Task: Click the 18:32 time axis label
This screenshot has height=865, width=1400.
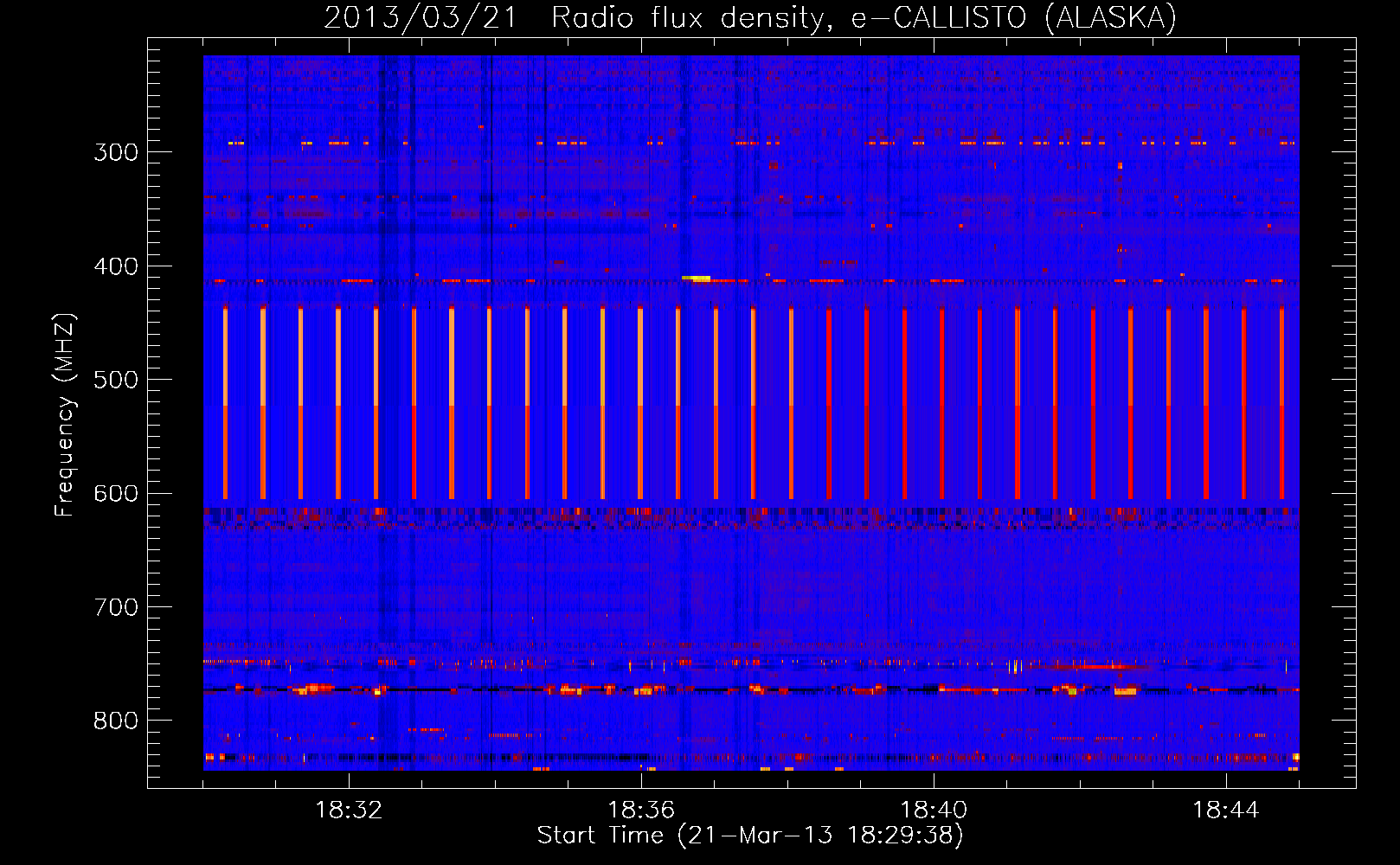Action: click(349, 811)
